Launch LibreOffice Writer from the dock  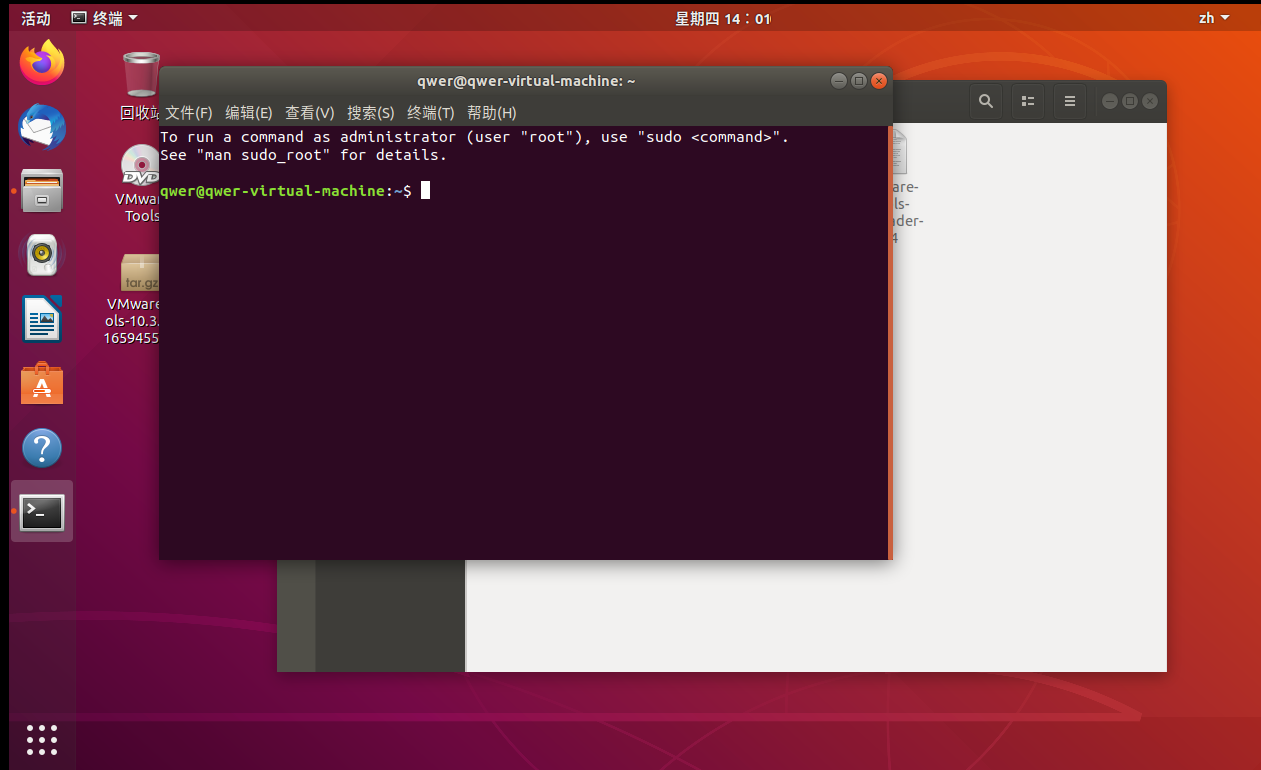click(x=42, y=319)
